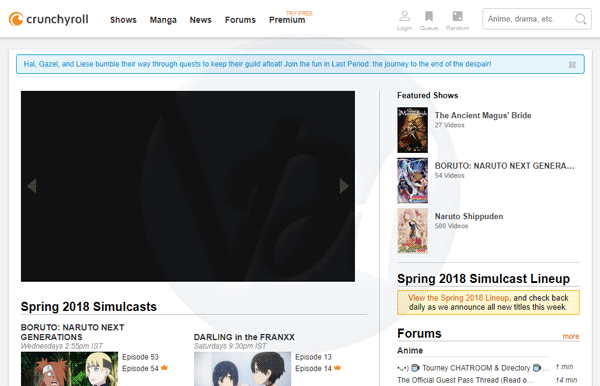Click the Anime forum category label
Viewport: 600px width, 386px height.
click(x=410, y=350)
